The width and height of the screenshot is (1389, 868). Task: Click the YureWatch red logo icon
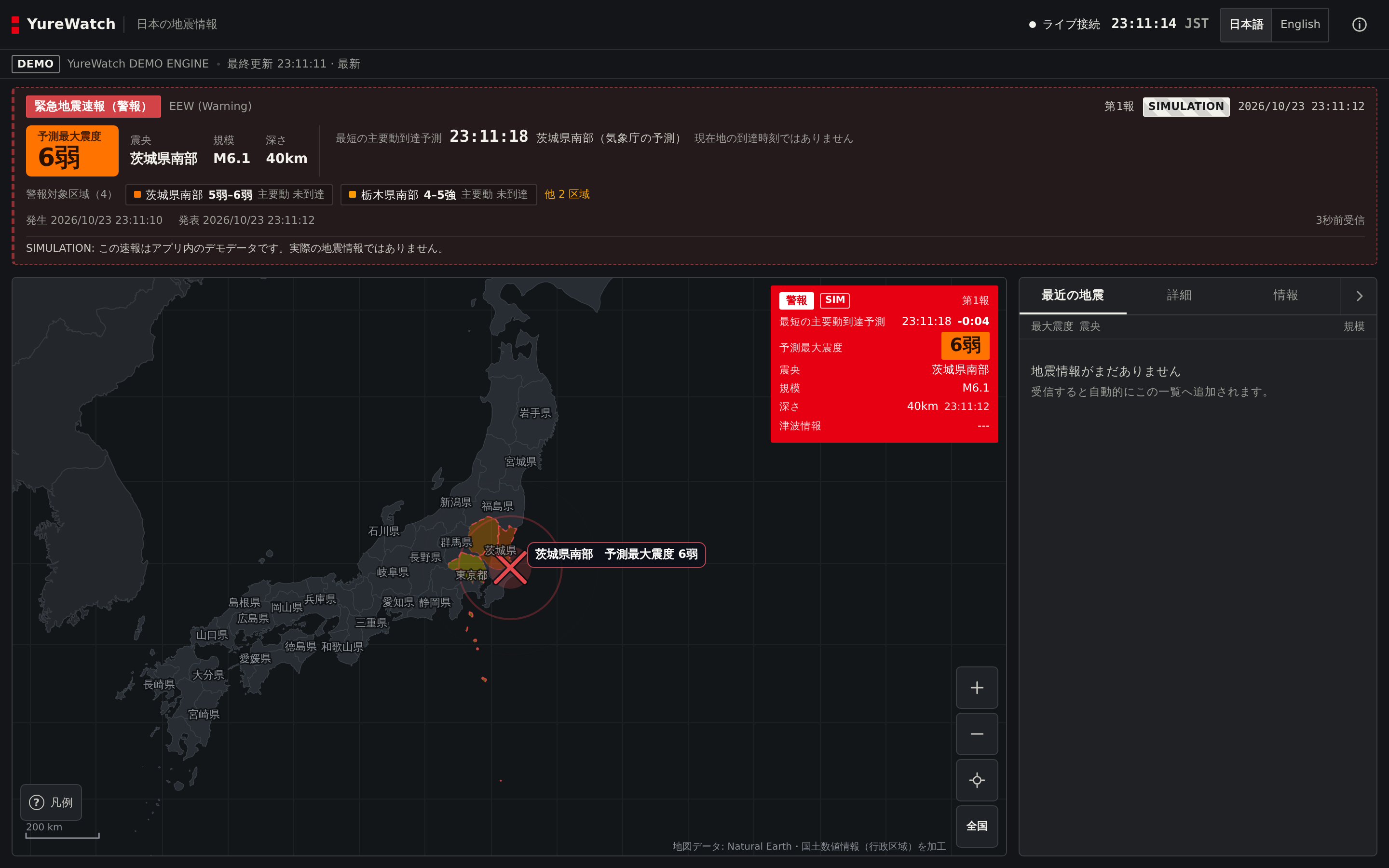click(15, 25)
